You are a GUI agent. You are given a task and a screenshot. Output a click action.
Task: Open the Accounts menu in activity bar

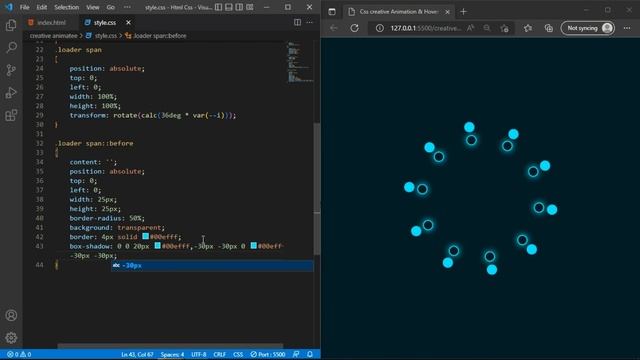click(11, 315)
